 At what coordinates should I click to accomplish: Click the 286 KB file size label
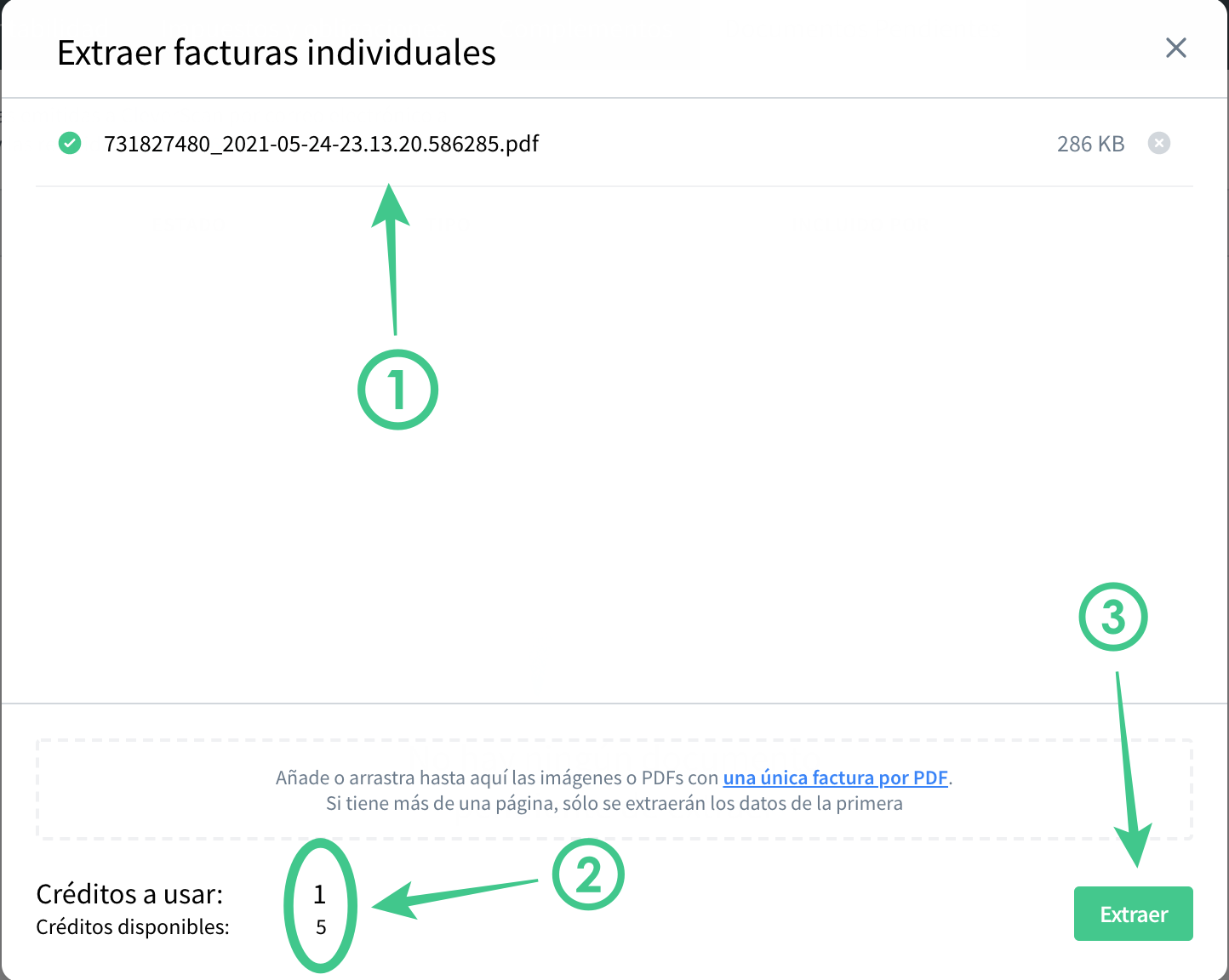coord(1090,144)
